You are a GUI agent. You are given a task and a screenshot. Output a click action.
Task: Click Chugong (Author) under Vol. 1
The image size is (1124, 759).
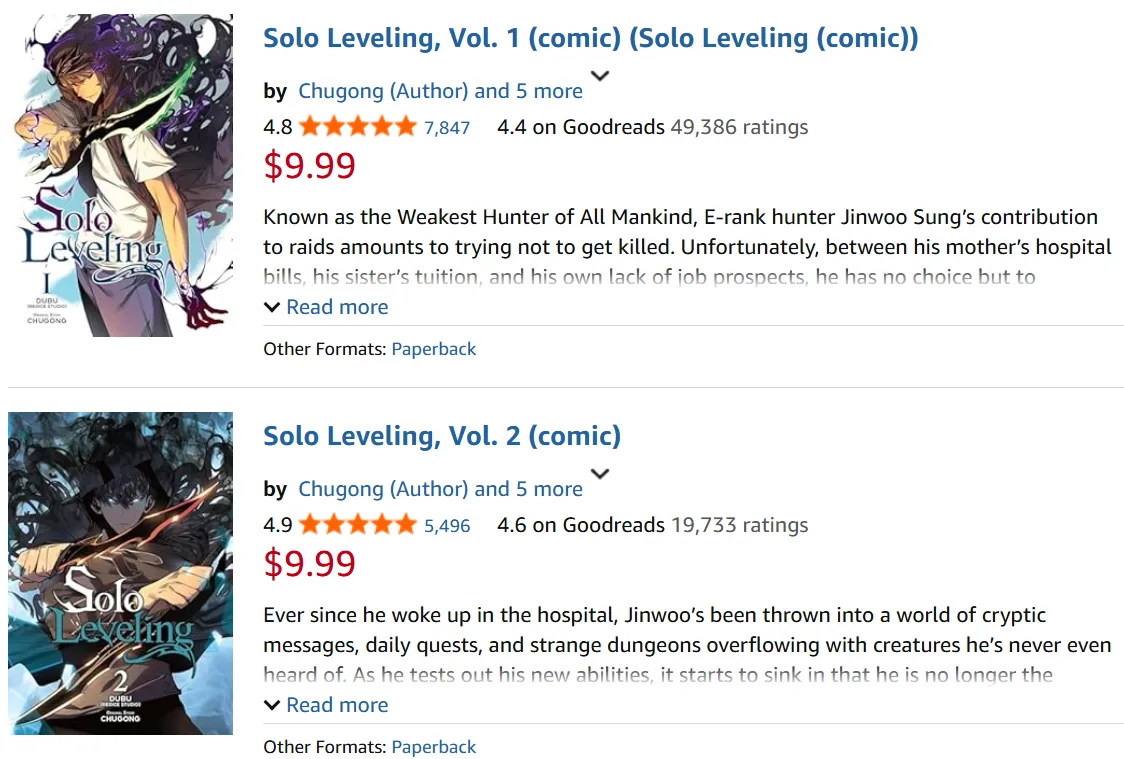coord(383,91)
